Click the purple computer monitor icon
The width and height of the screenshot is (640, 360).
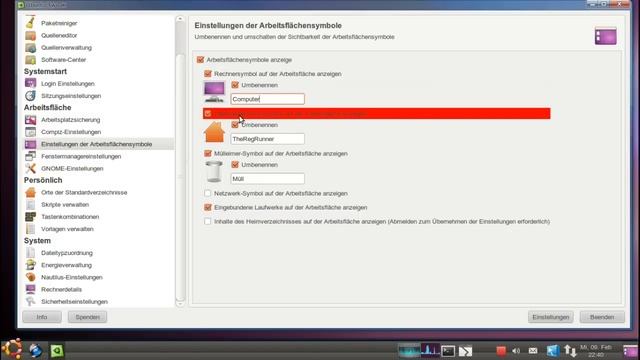click(214, 92)
